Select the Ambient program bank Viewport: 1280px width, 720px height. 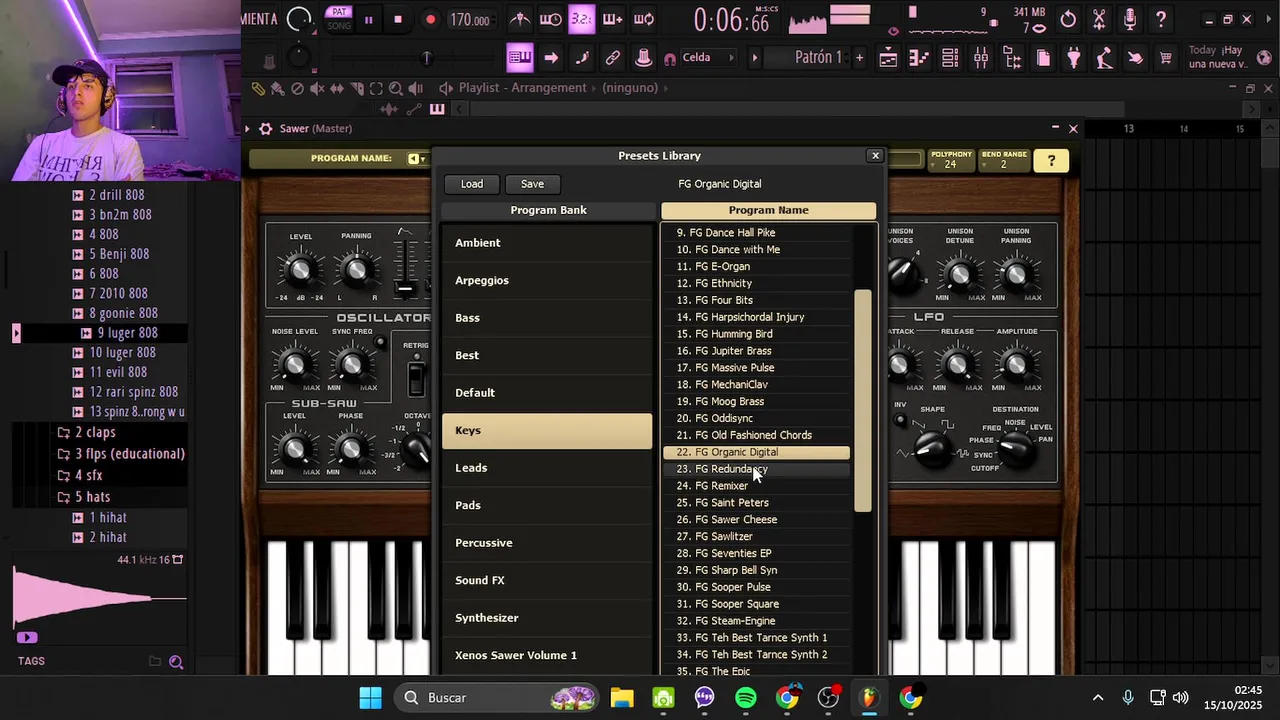click(x=547, y=243)
